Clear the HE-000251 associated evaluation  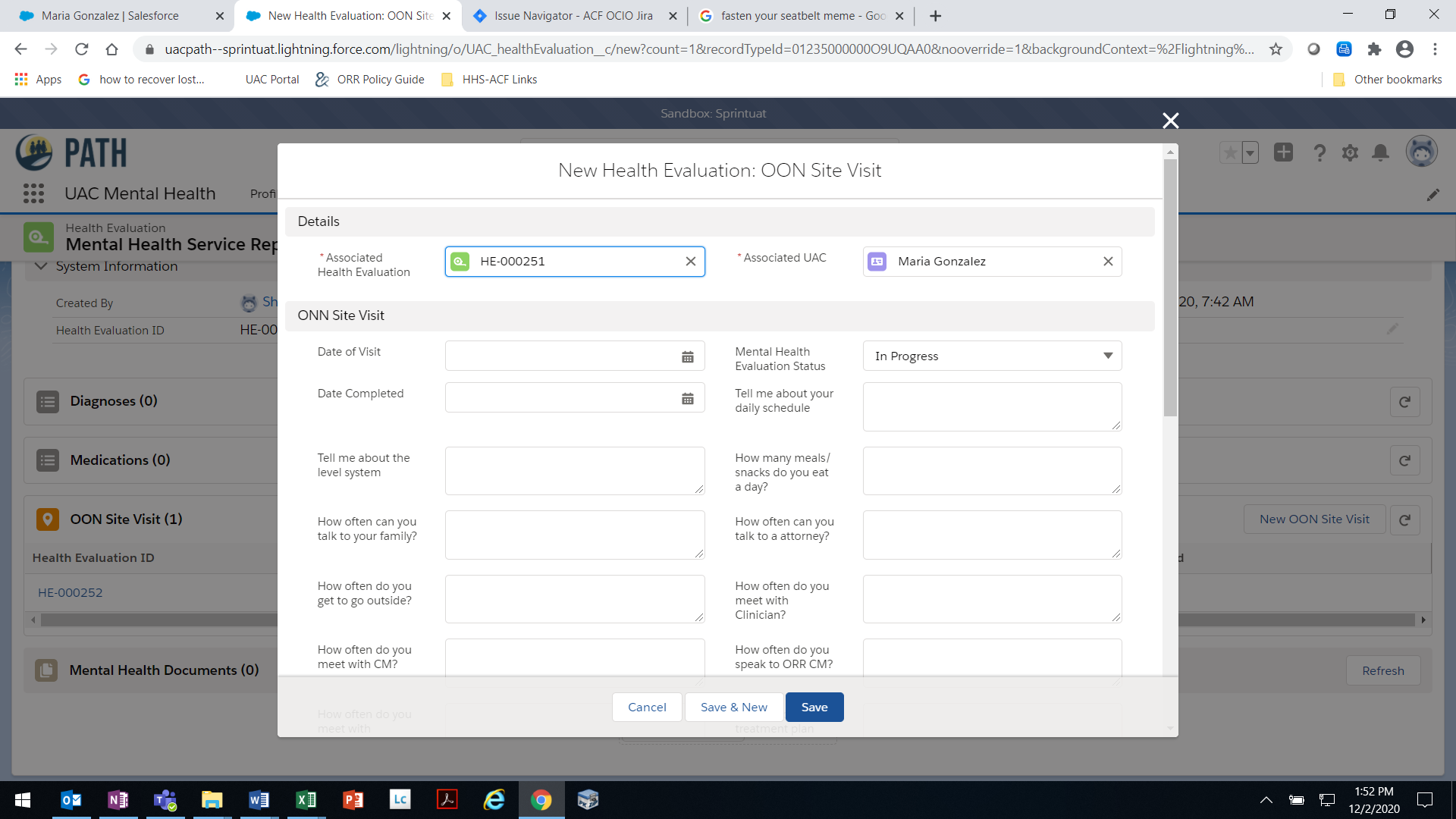(x=690, y=262)
